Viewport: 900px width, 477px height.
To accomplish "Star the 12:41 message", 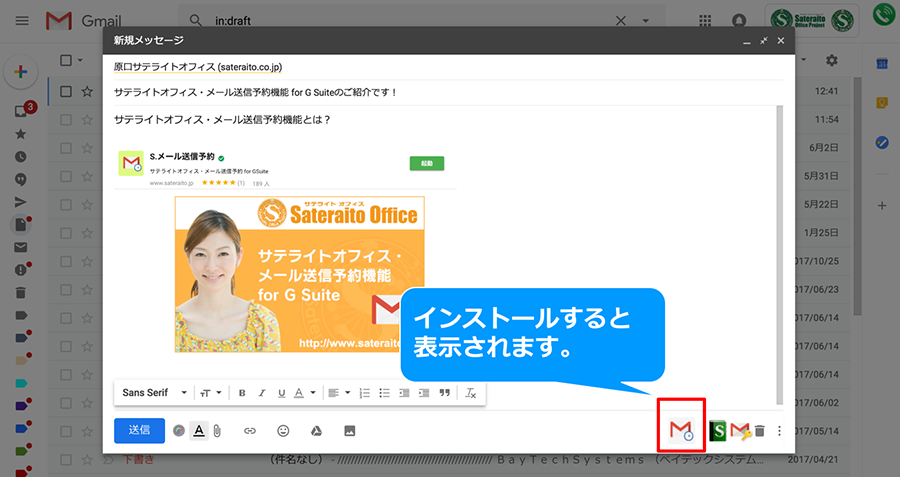I will pyautogui.click(x=87, y=91).
